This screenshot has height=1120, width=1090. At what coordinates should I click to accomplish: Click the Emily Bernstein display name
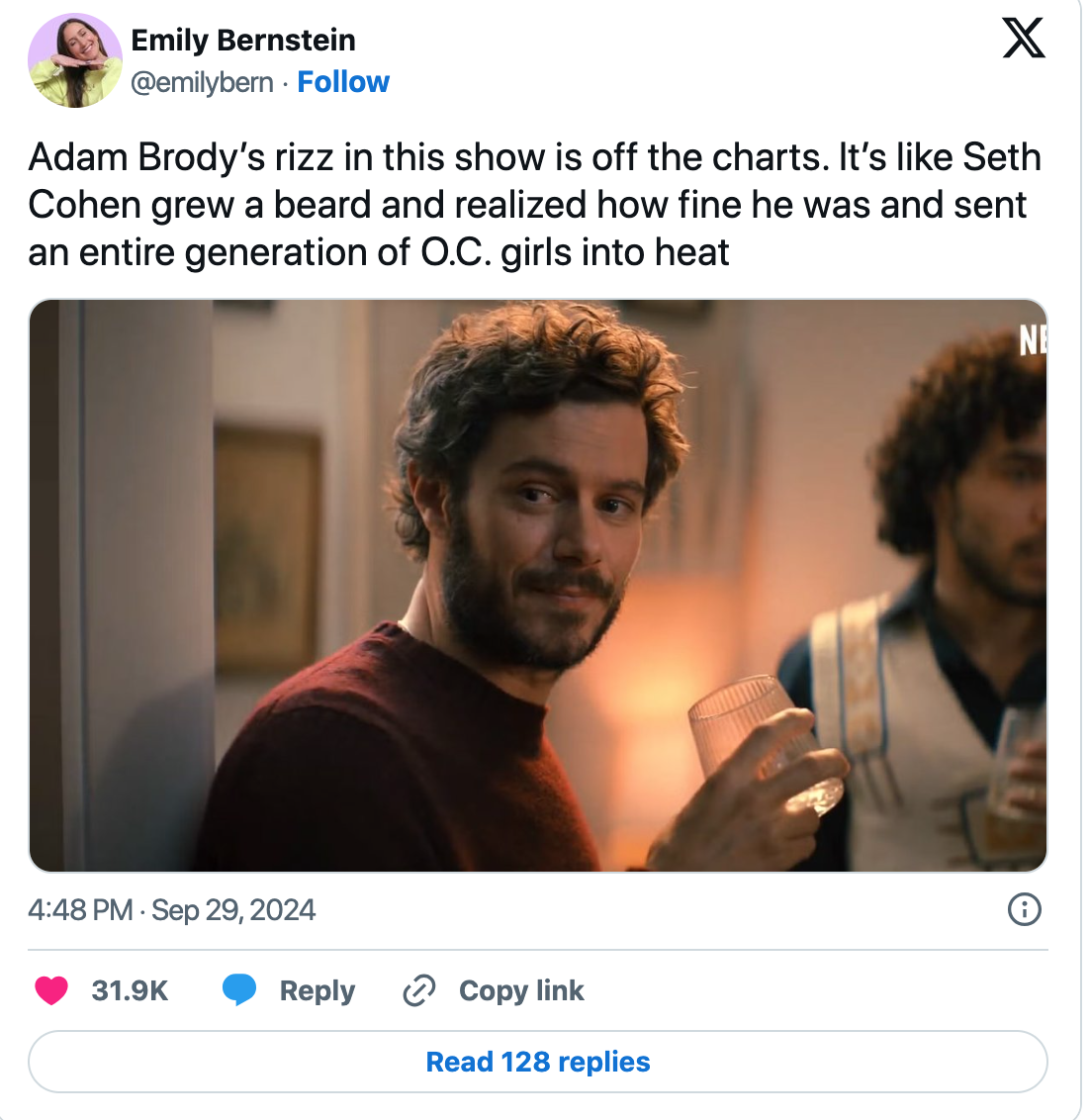243,41
